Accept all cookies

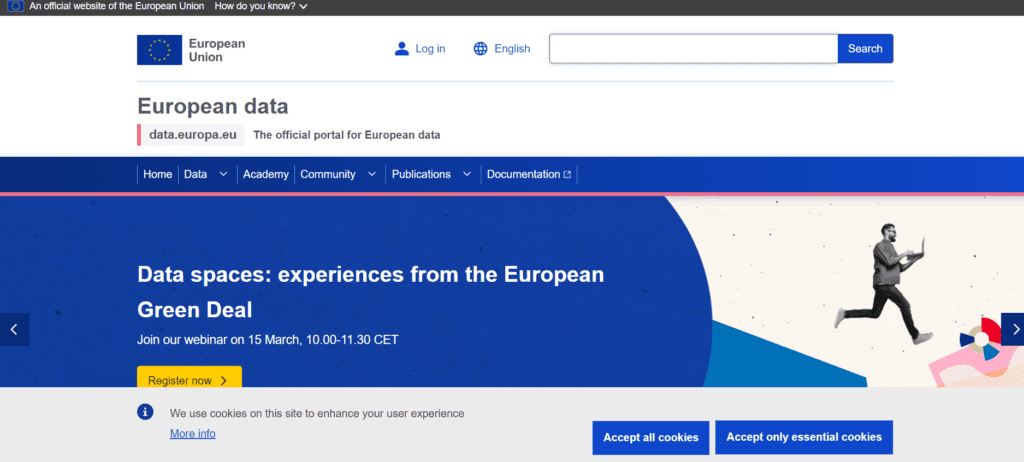(x=650, y=438)
